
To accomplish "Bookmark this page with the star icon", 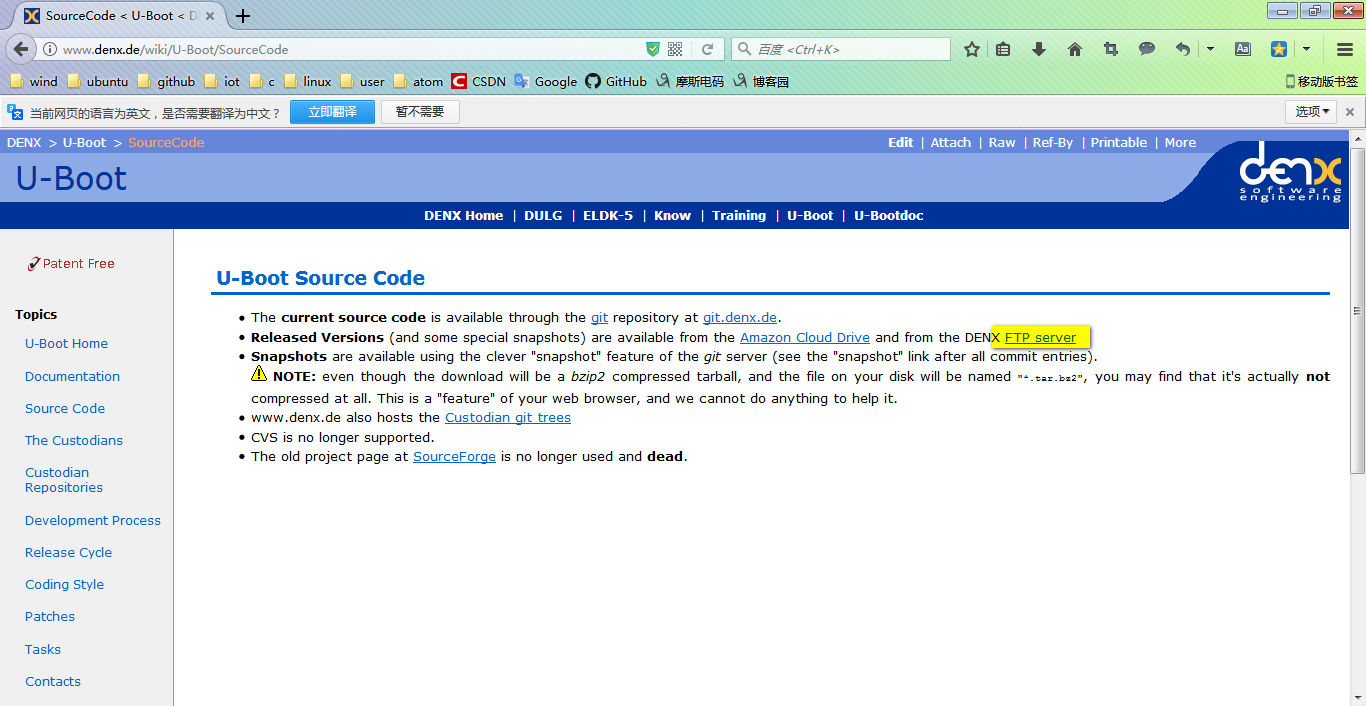I will click(x=972, y=49).
